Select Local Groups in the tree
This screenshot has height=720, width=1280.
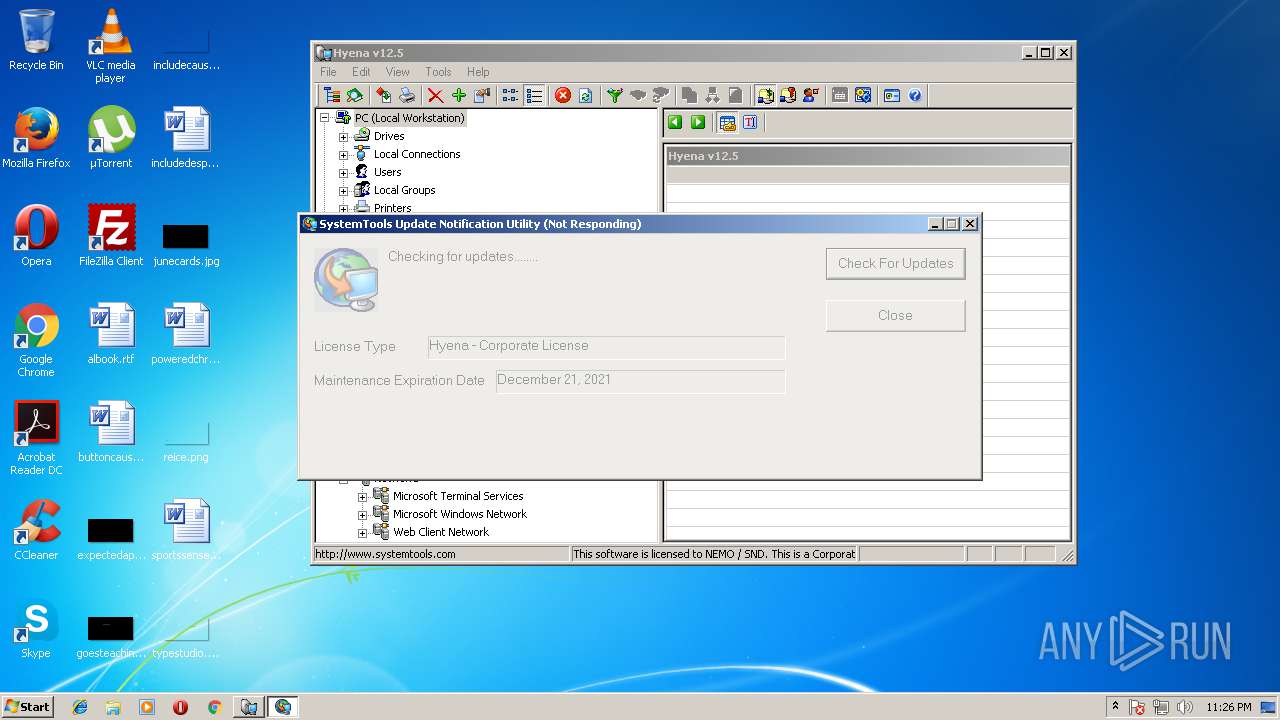click(x=404, y=190)
